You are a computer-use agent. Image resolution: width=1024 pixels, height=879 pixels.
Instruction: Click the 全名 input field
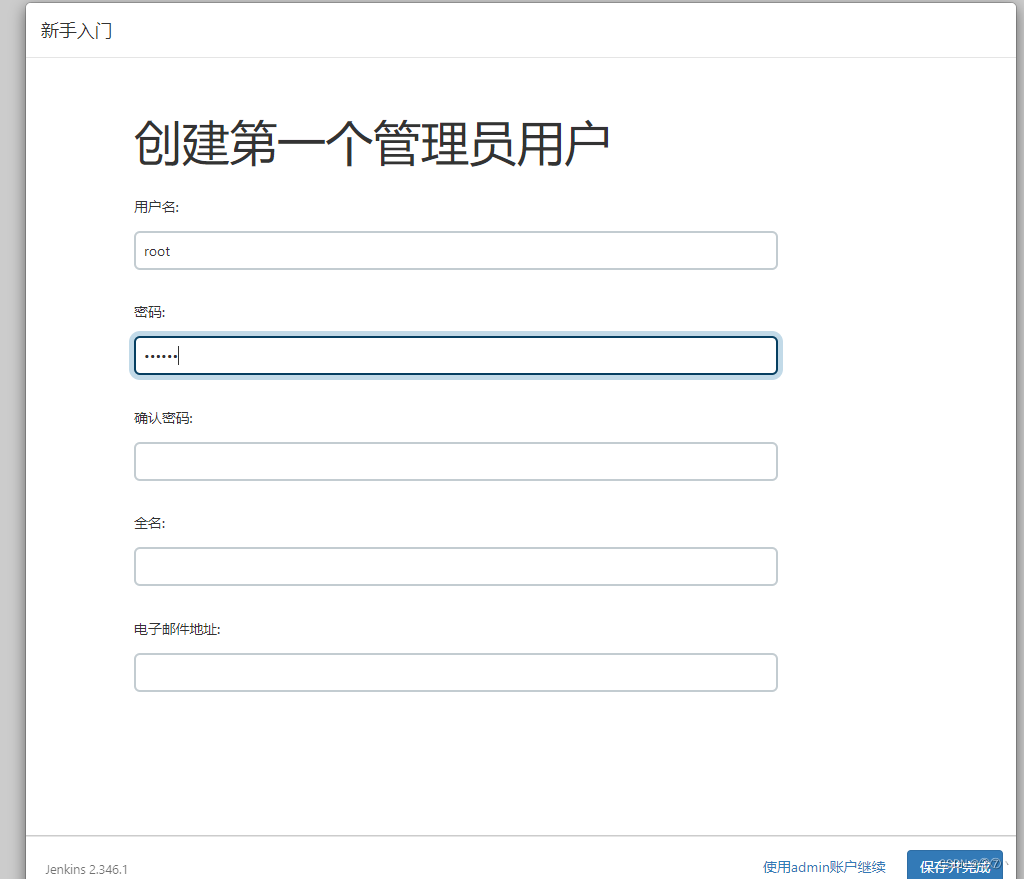(455, 566)
